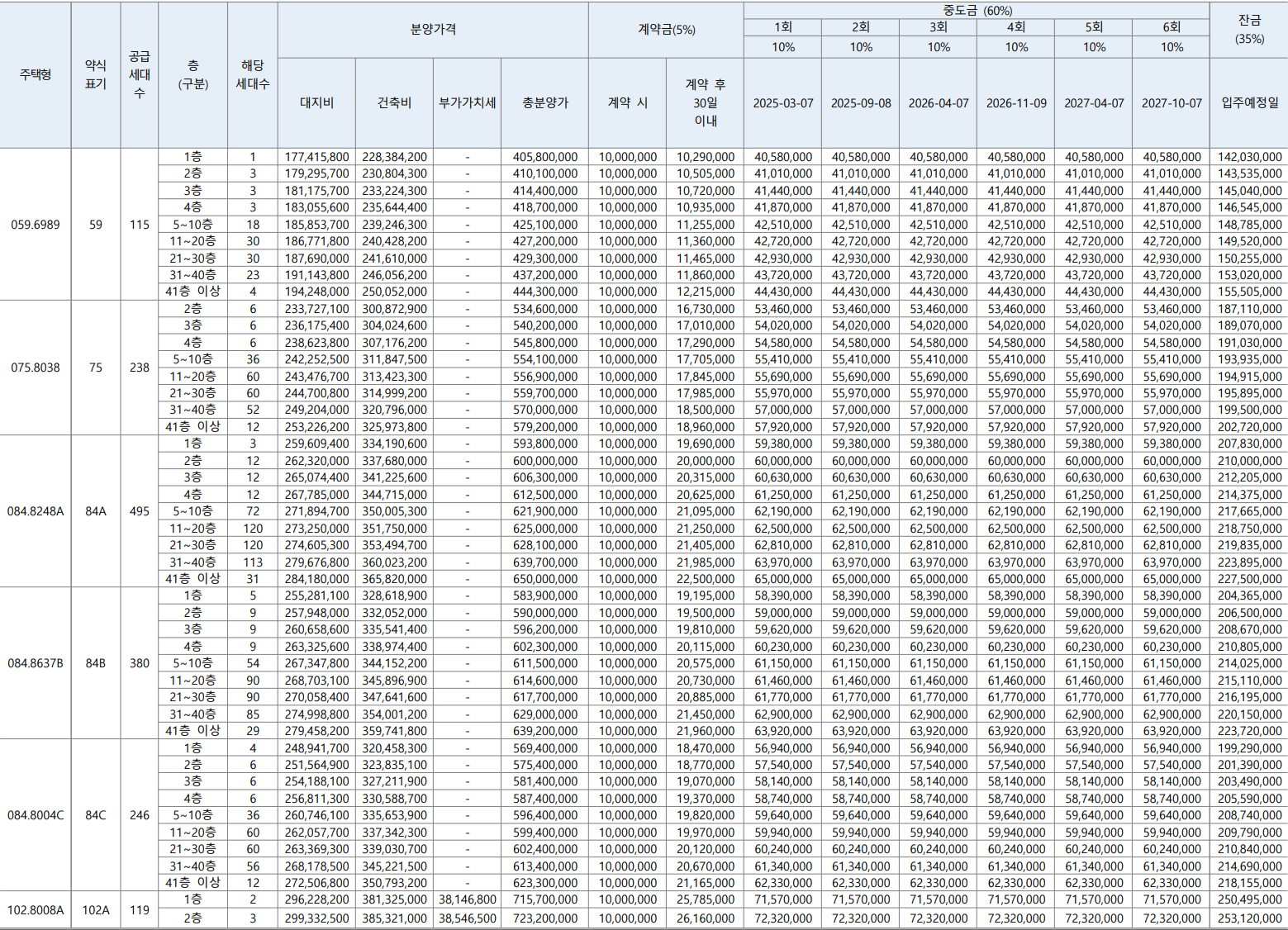Select the 6회 installment header
Viewport: 1288px width, 930px height.
[x=1172, y=27]
